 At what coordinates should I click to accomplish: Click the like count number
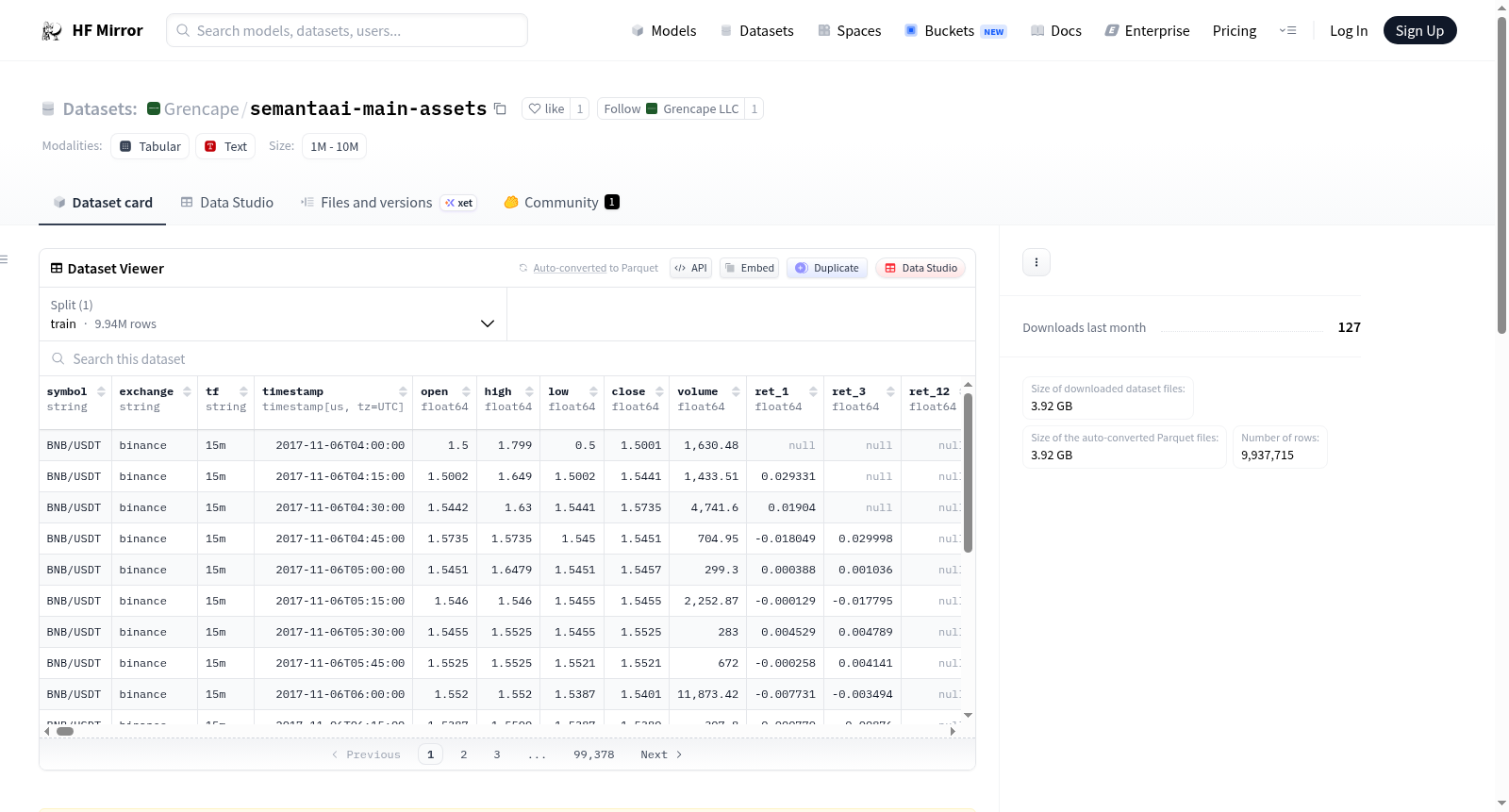(580, 108)
